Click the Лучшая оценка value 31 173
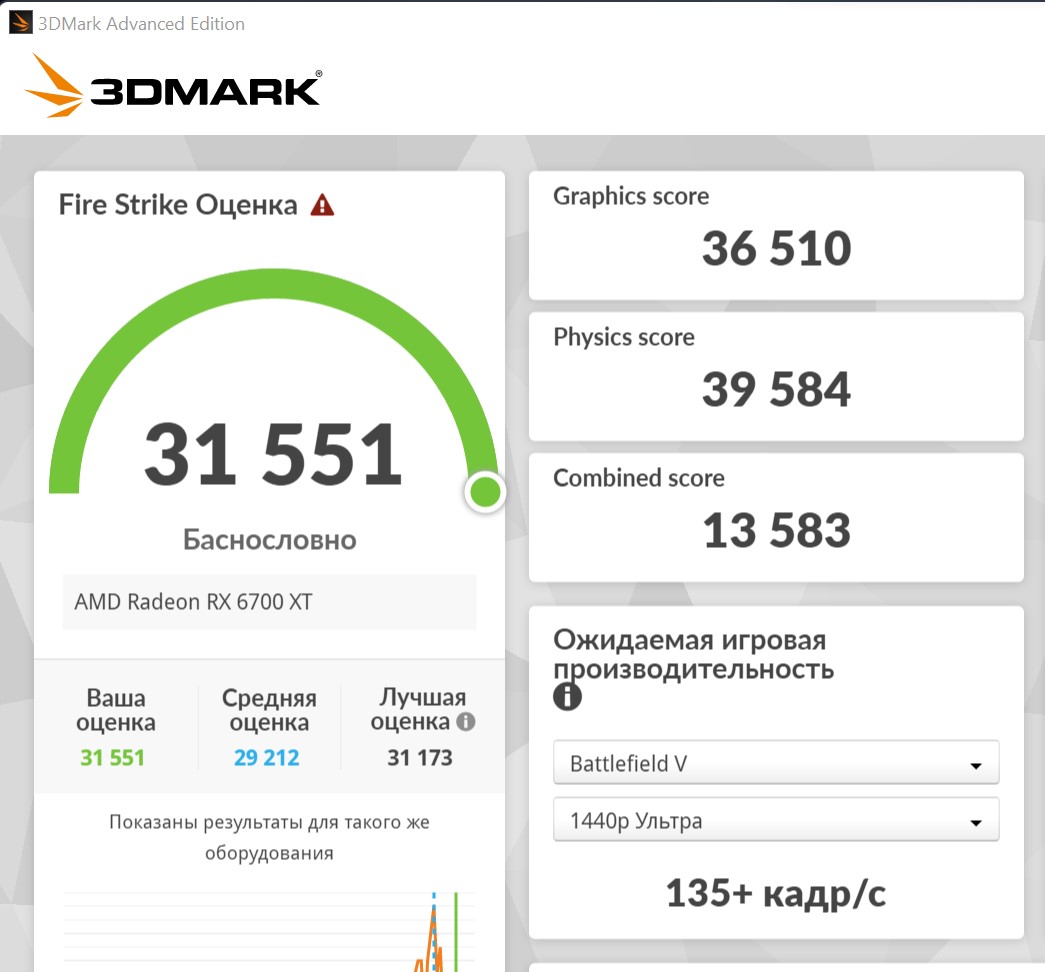This screenshot has width=1045, height=972. (420, 757)
